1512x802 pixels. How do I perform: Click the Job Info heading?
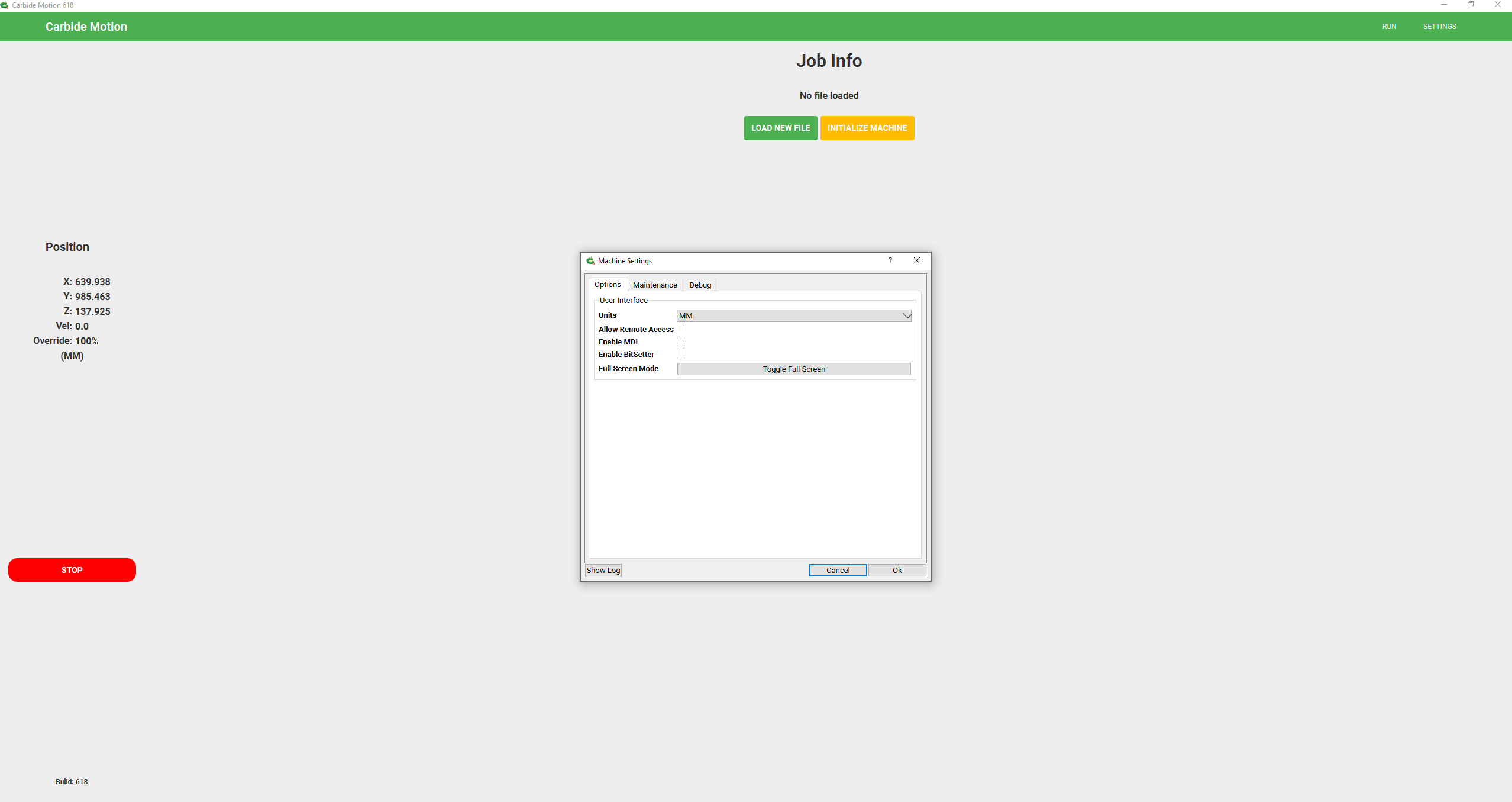click(829, 60)
